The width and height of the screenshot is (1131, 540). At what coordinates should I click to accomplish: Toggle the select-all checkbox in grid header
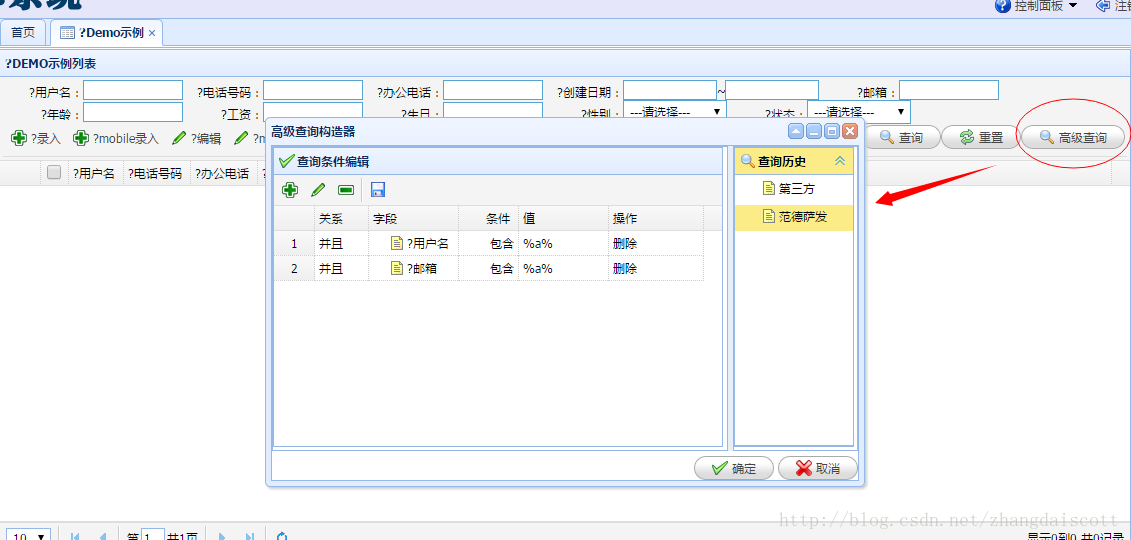(53, 172)
